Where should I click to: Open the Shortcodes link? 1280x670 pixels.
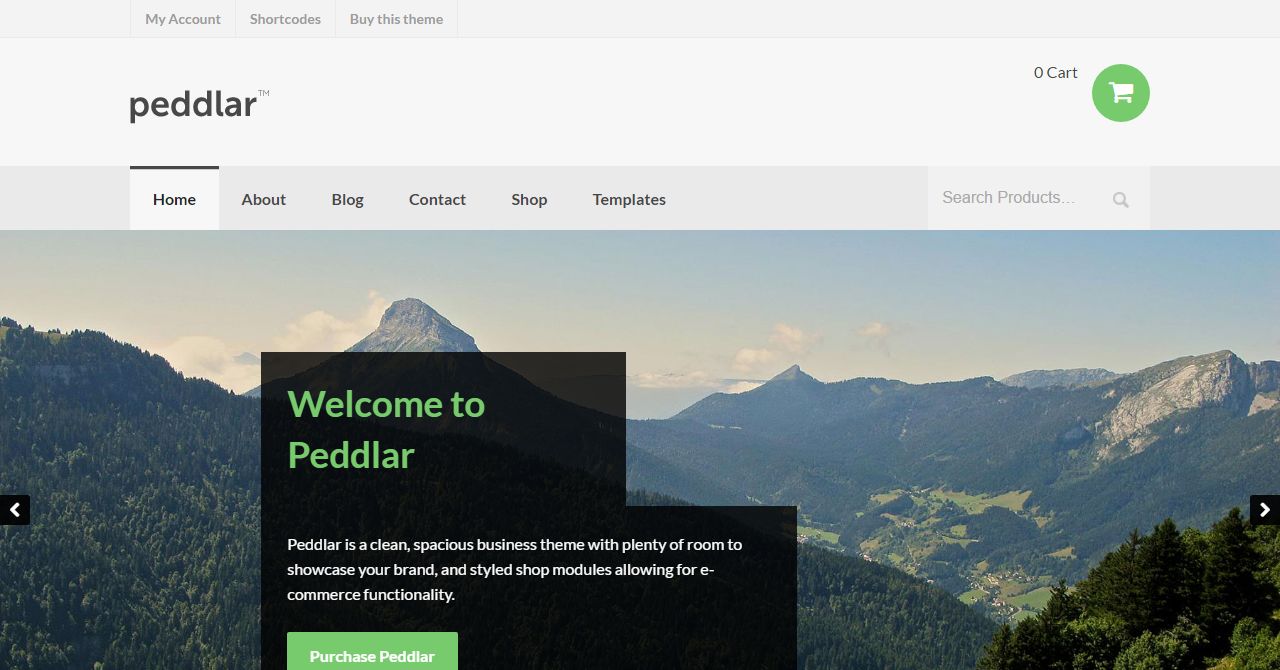pyautogui.click(x=285, y=19)
